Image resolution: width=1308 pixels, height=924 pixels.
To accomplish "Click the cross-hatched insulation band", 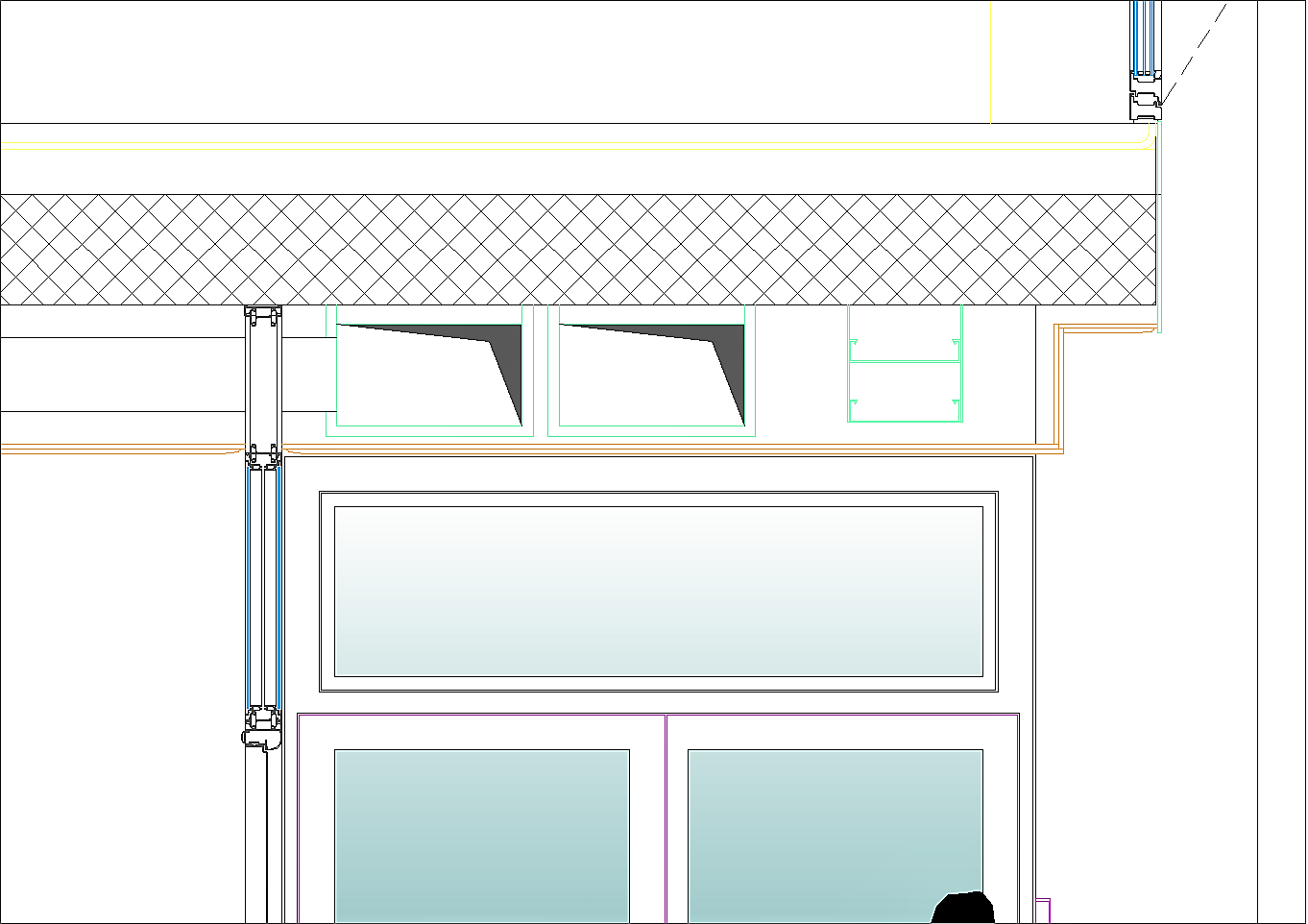I will coord(576,250).
